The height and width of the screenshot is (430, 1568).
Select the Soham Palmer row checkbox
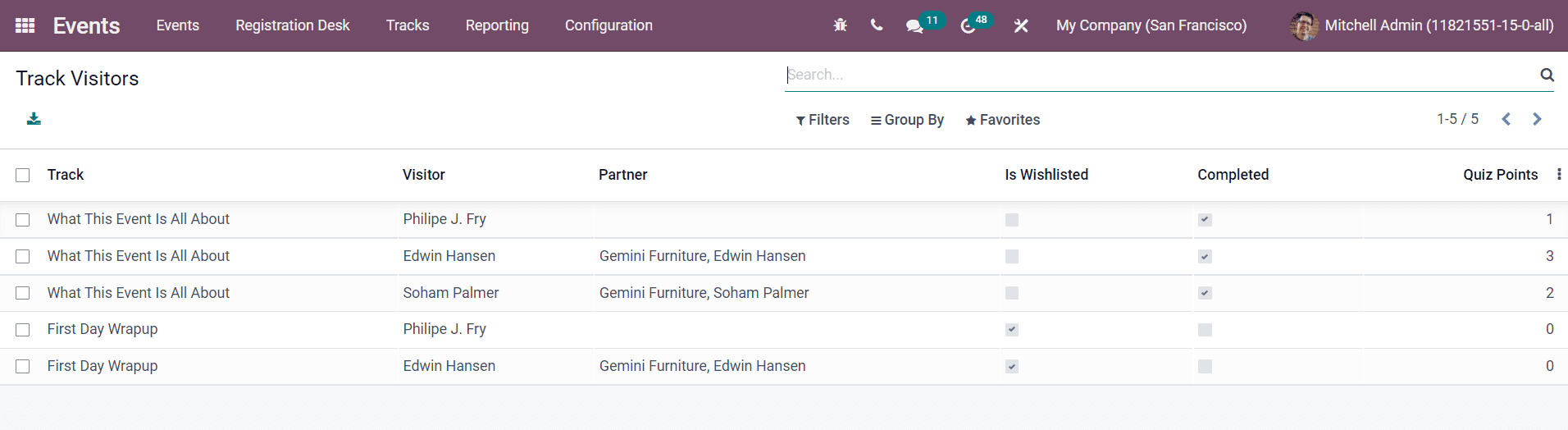coord(23,293)
